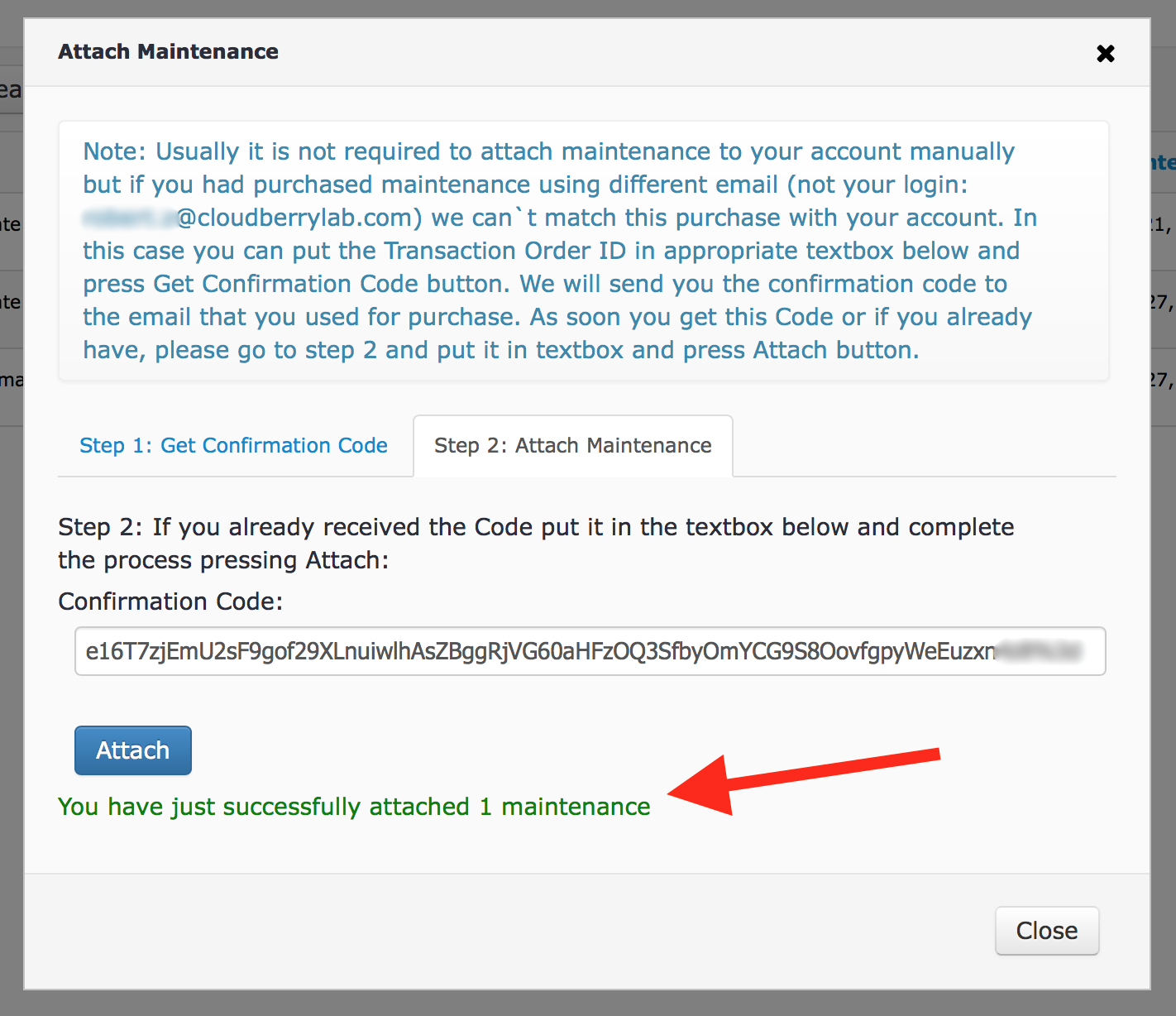
Task: Click the blurred end of the confirmation code
Action: pyautogui.click(x=1040, y=651)
